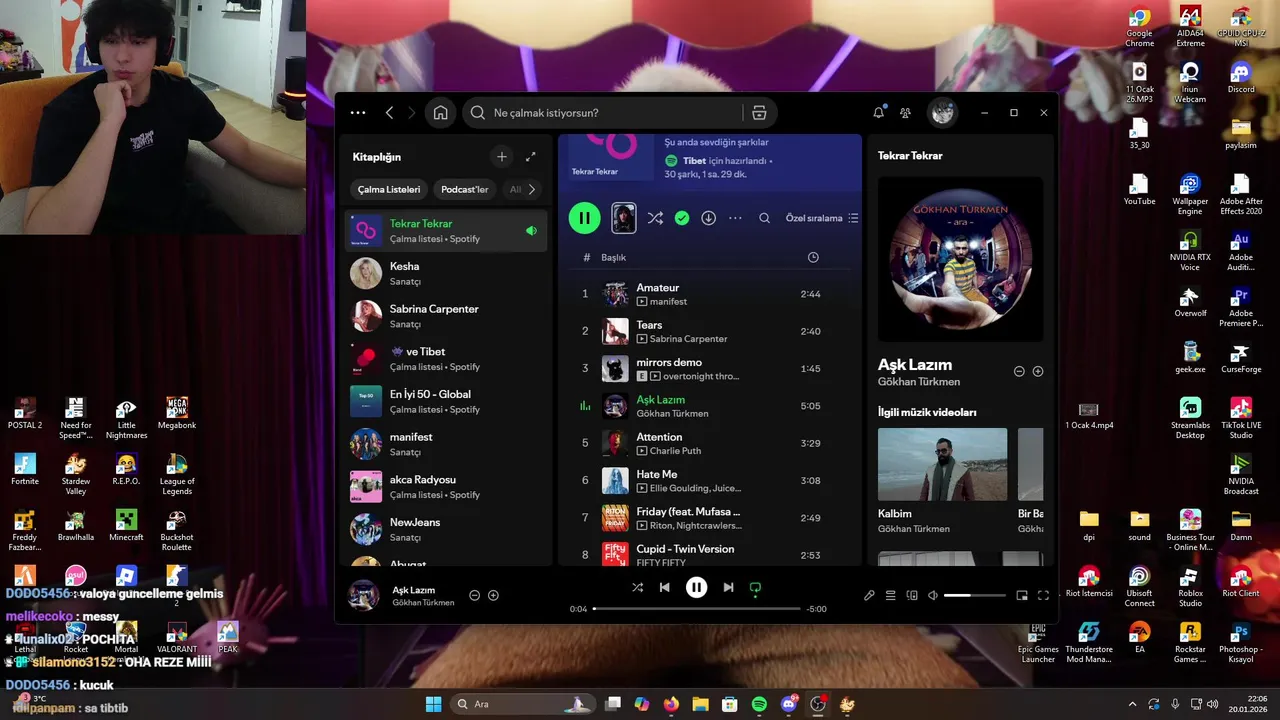This screenshot has height=720, width=1280.
Task: Go back with Spotify's back arrow
Action: pyautogui.click(x=389, y=113)
